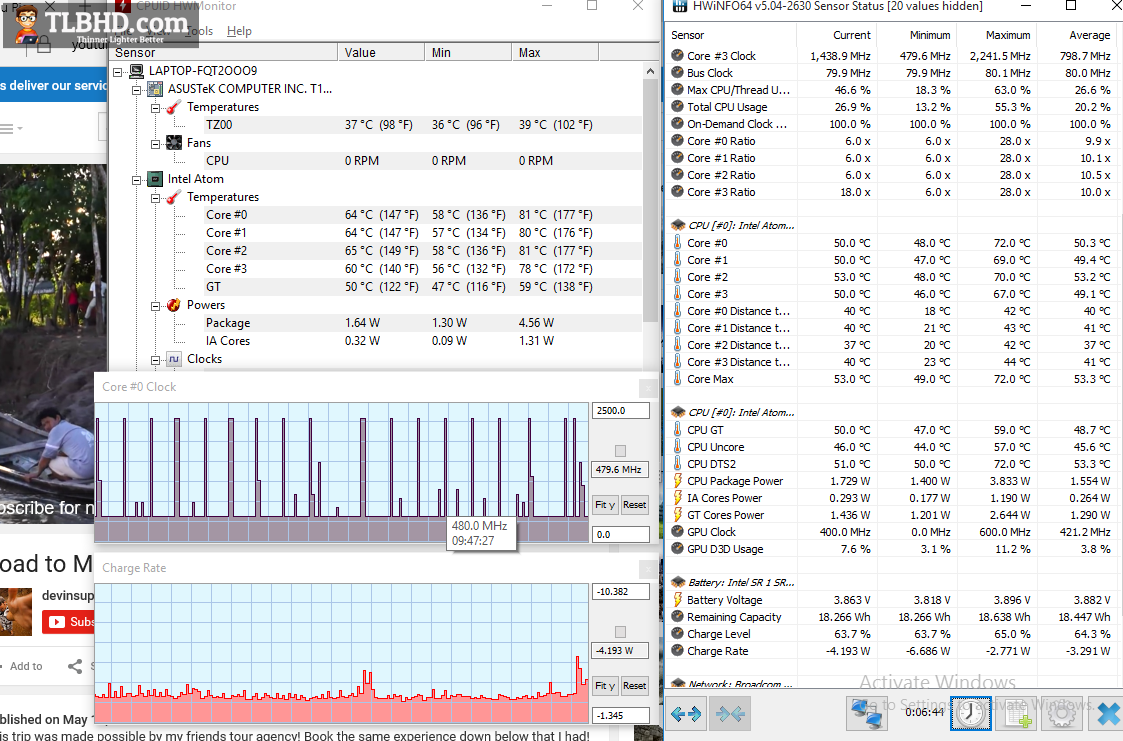Click the -1.345 field in Charge Rate graph

pyautogui.click(x=621, y=716)
